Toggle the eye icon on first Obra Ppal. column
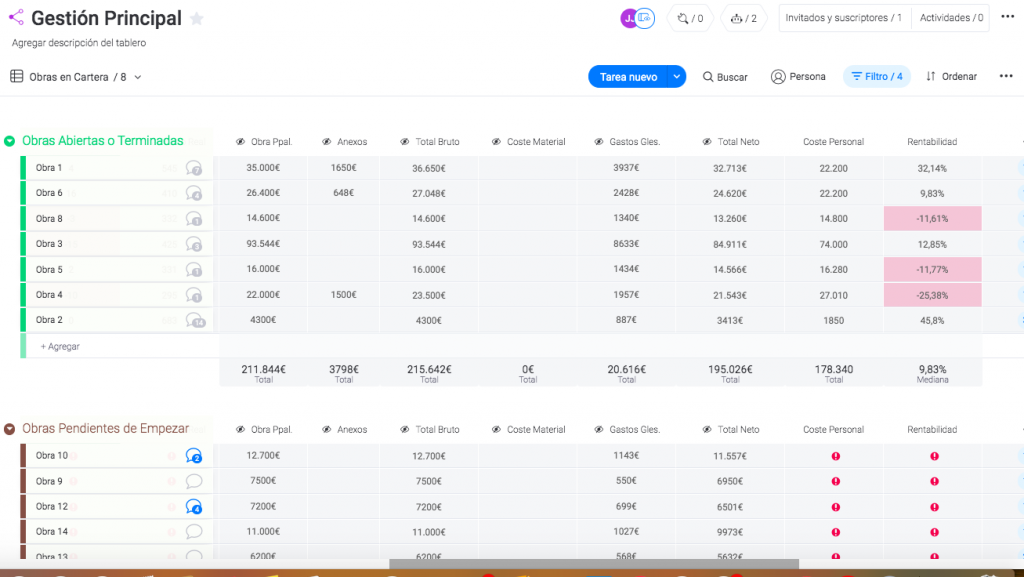Screen dimensions: 1024x577 [x=240, y=142]
